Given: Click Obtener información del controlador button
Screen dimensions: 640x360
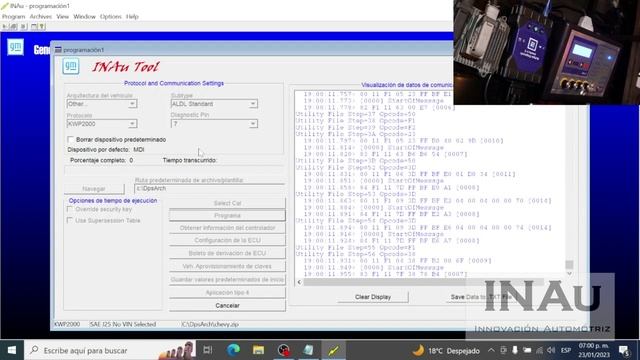Looking at the screenshot, I should click(x=227, y=228).
